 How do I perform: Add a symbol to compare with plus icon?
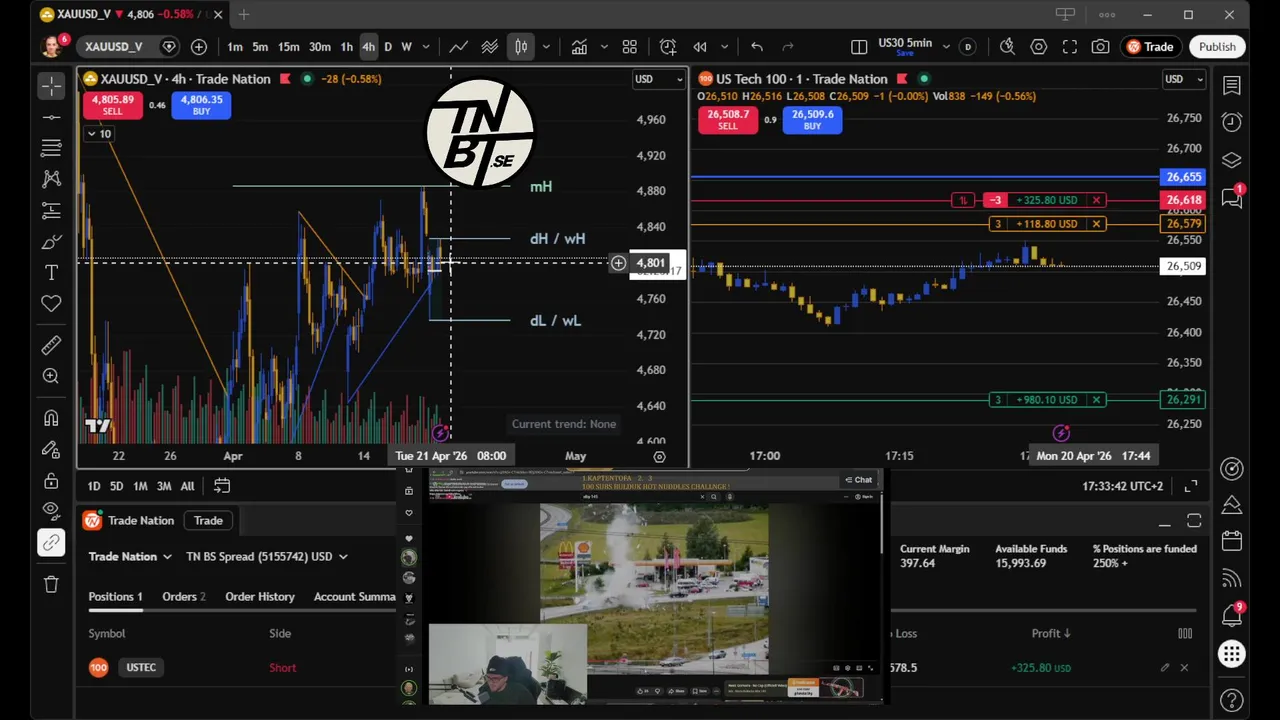click(x=199, y=47)
